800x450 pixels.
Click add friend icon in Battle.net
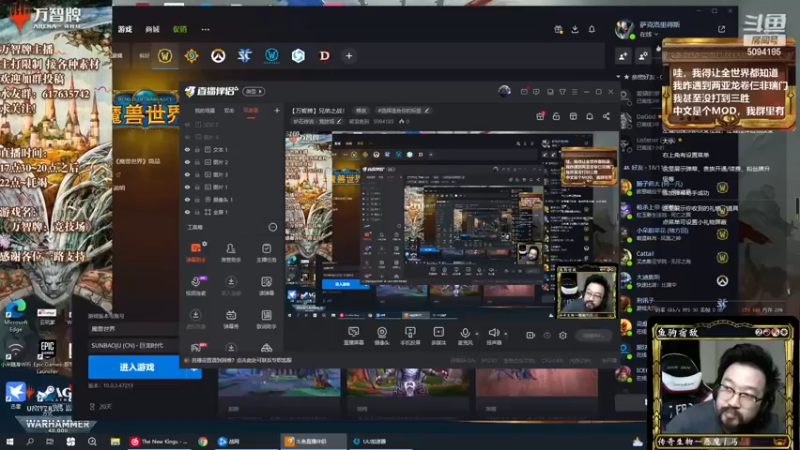click(x=623, y=56)
